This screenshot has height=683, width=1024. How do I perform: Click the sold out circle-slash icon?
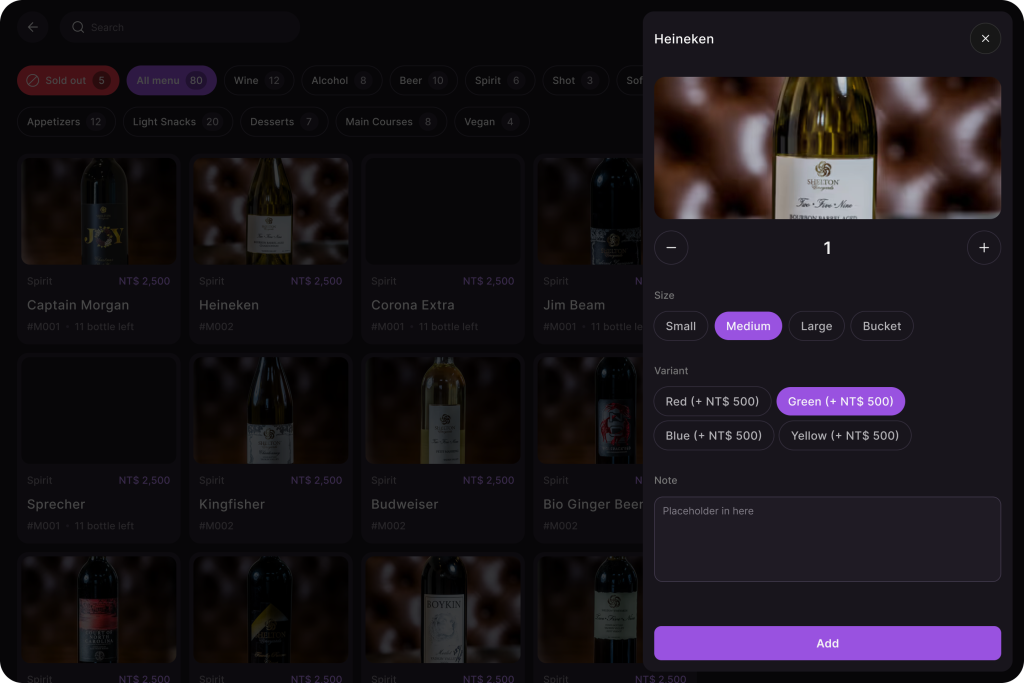(33, 80)
